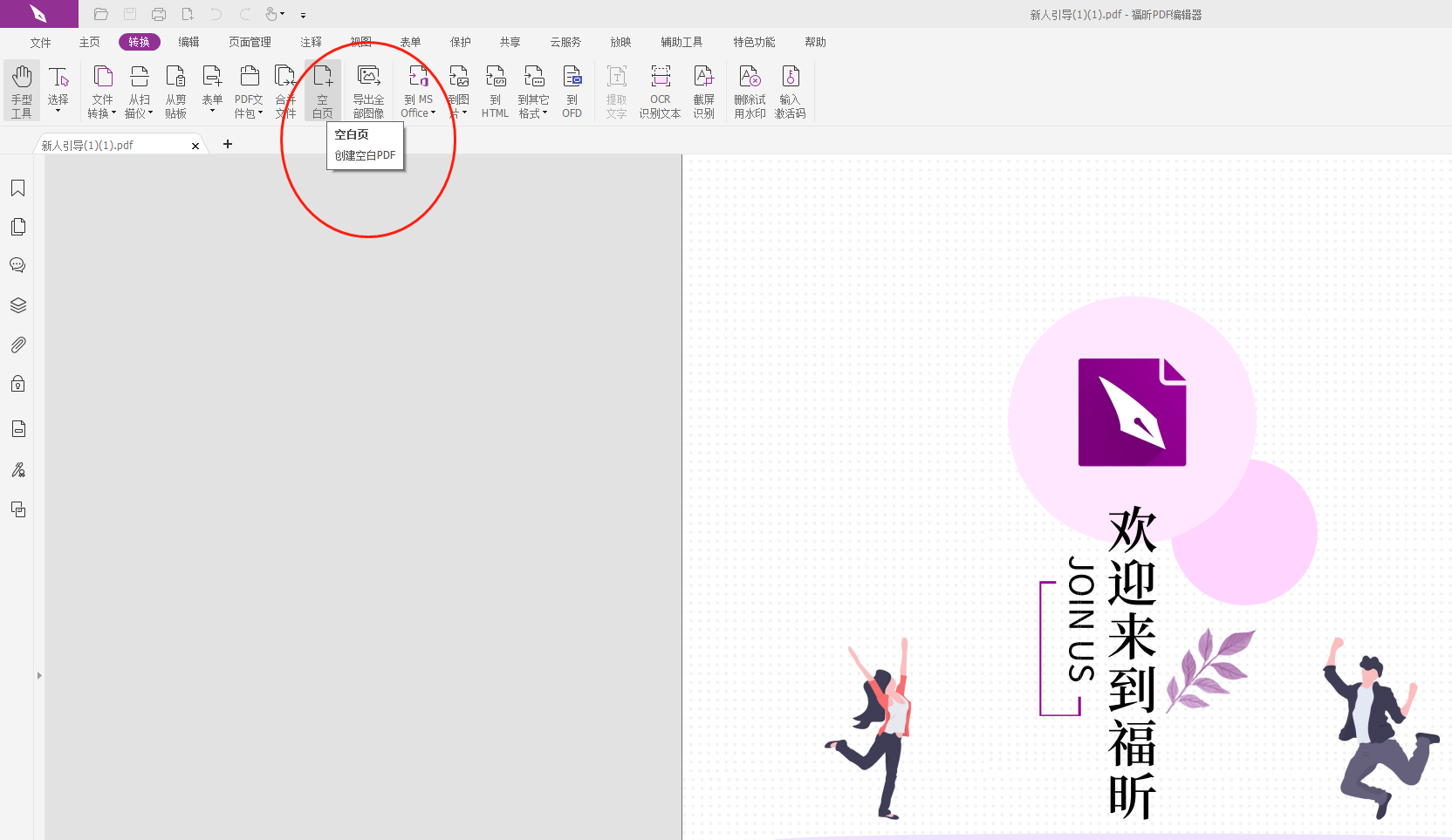Image resolution: width=1452 pixels, height=840 pixels.
Task: Click the horizontal scrollbar at bottom
Action: [349, 833]
